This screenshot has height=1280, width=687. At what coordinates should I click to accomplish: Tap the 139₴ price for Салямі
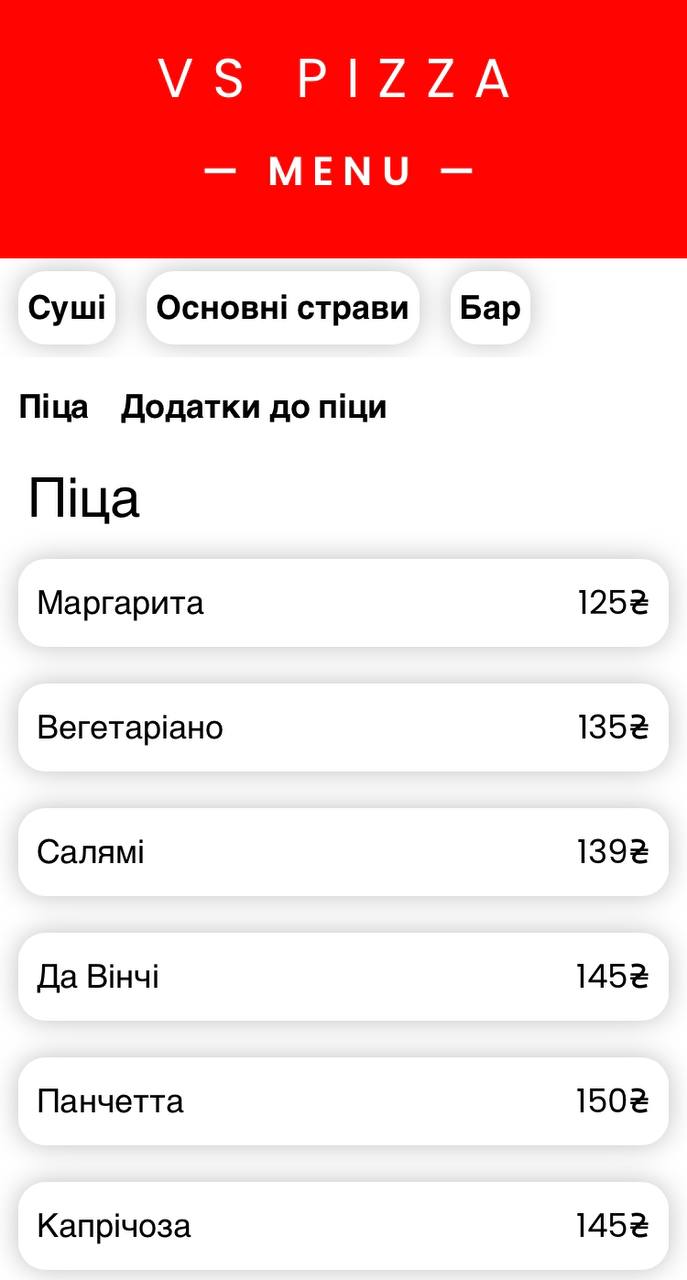pyautogui.click(x=612, y=852)
